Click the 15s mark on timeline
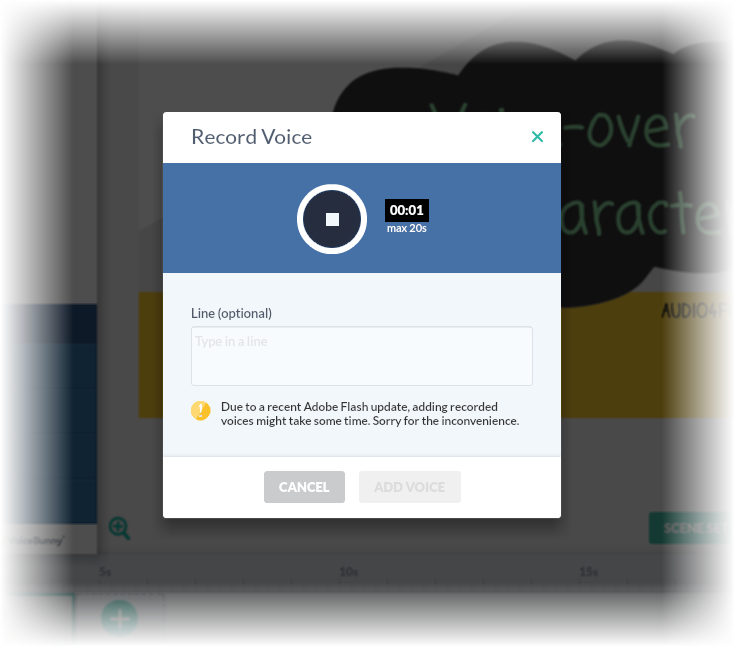 pyautogui.click(x=588, y=572)
